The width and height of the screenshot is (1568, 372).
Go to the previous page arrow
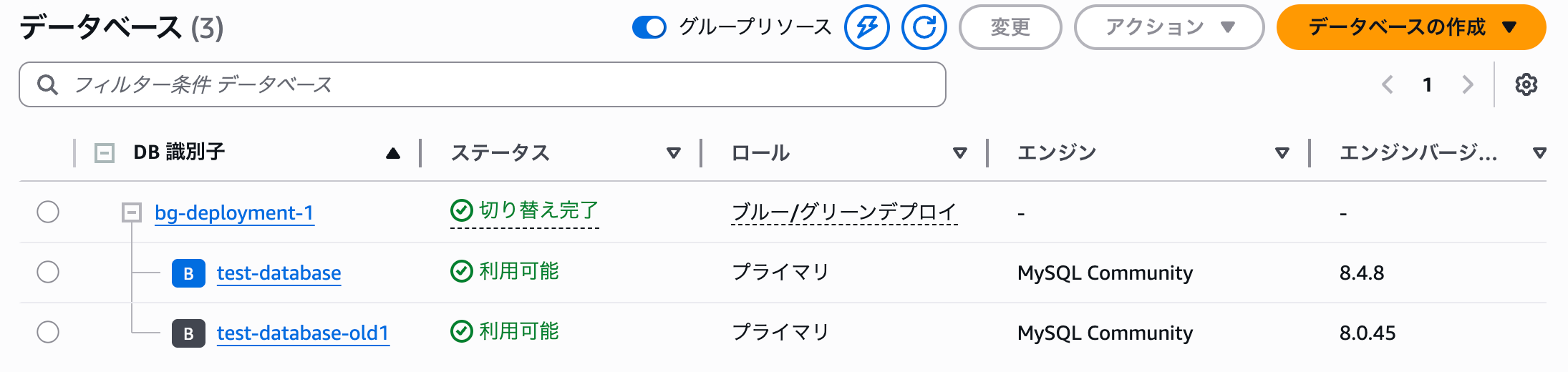coord(1387,84)
